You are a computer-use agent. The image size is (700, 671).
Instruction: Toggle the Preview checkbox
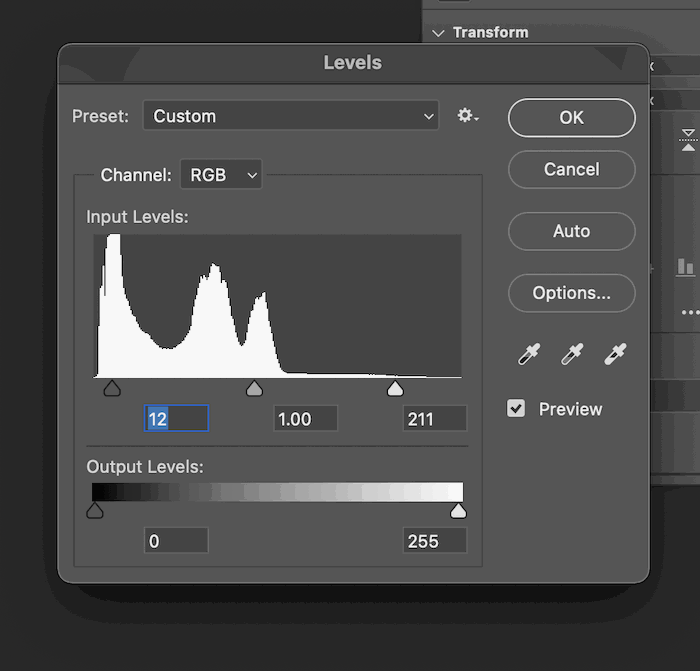tap(516, 409)
